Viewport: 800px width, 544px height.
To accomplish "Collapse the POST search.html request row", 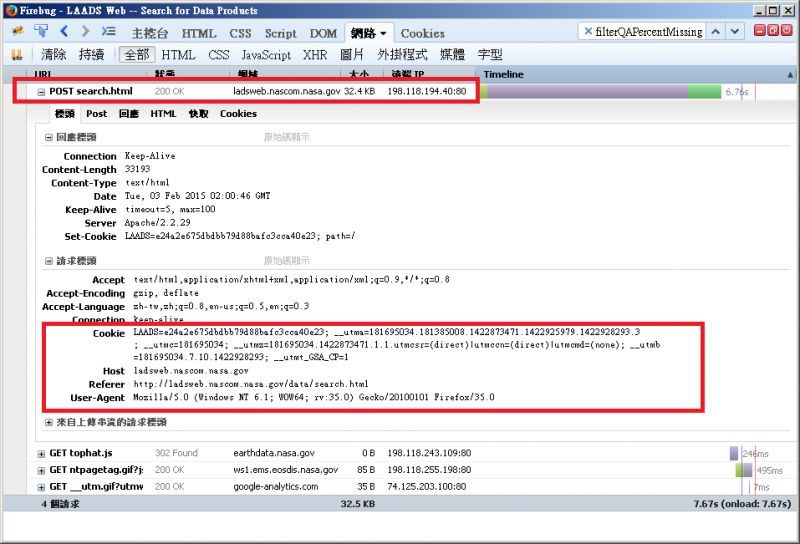I will pyautogui.click(x=41, y=91).
